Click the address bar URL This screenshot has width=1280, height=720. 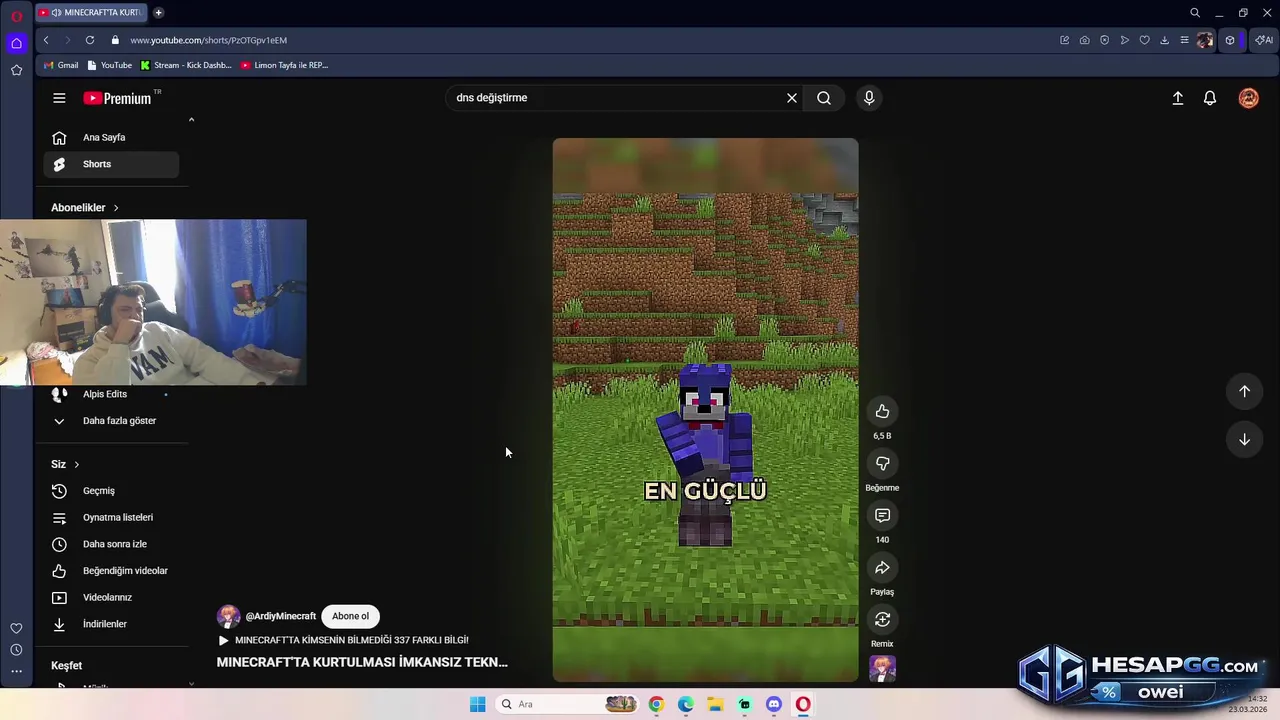pyautogui.click(x=208, y=40)
